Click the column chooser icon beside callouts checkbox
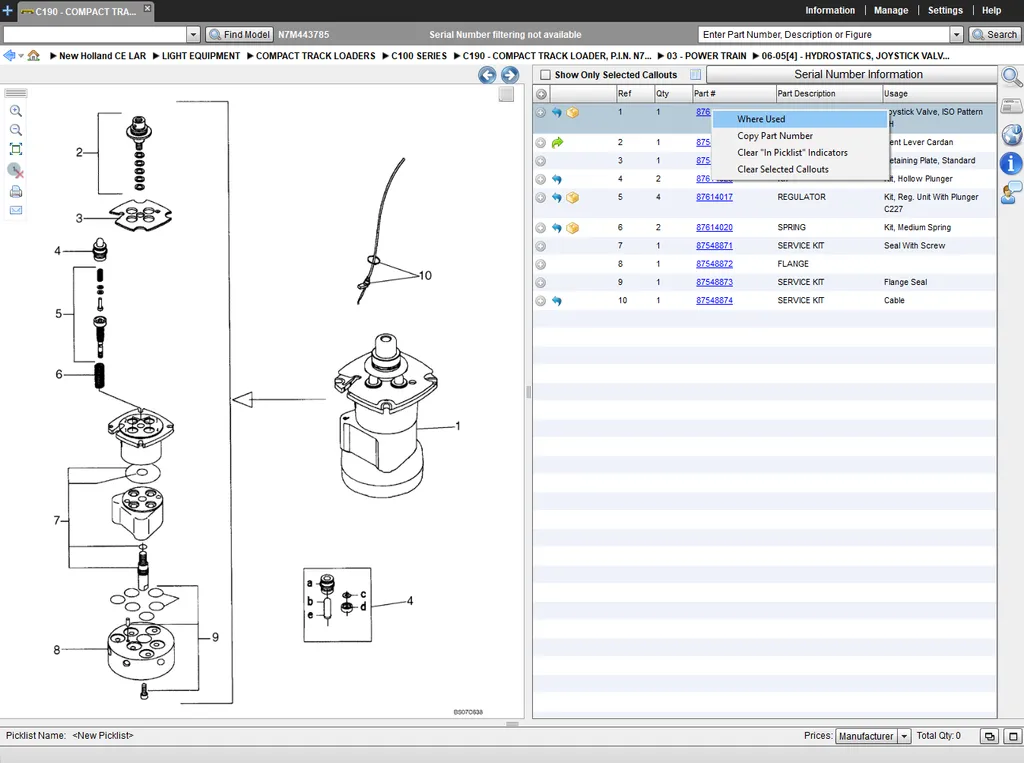This screenshot has width=1024, height=763. (x=696, y=74)
